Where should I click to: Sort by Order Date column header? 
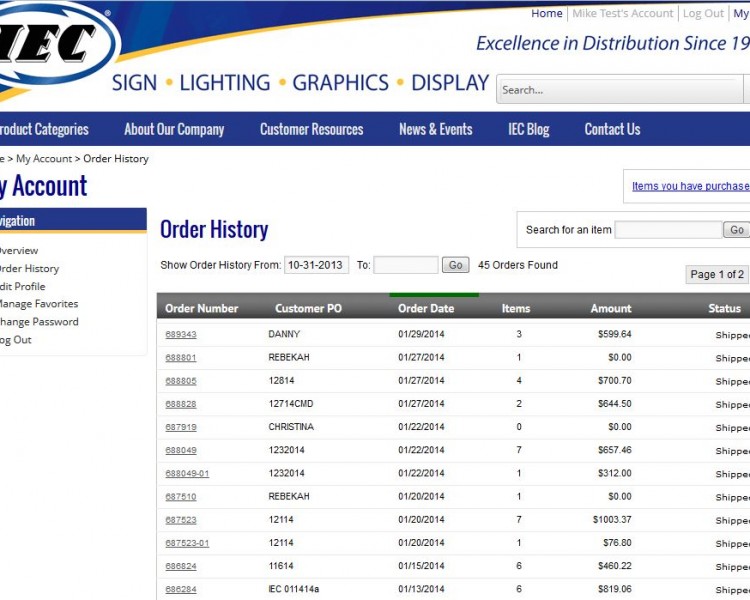426,309
